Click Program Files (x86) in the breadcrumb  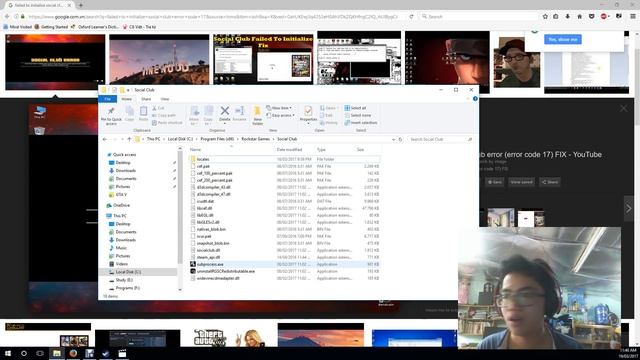pyautogui.click(x=217, y=139)
